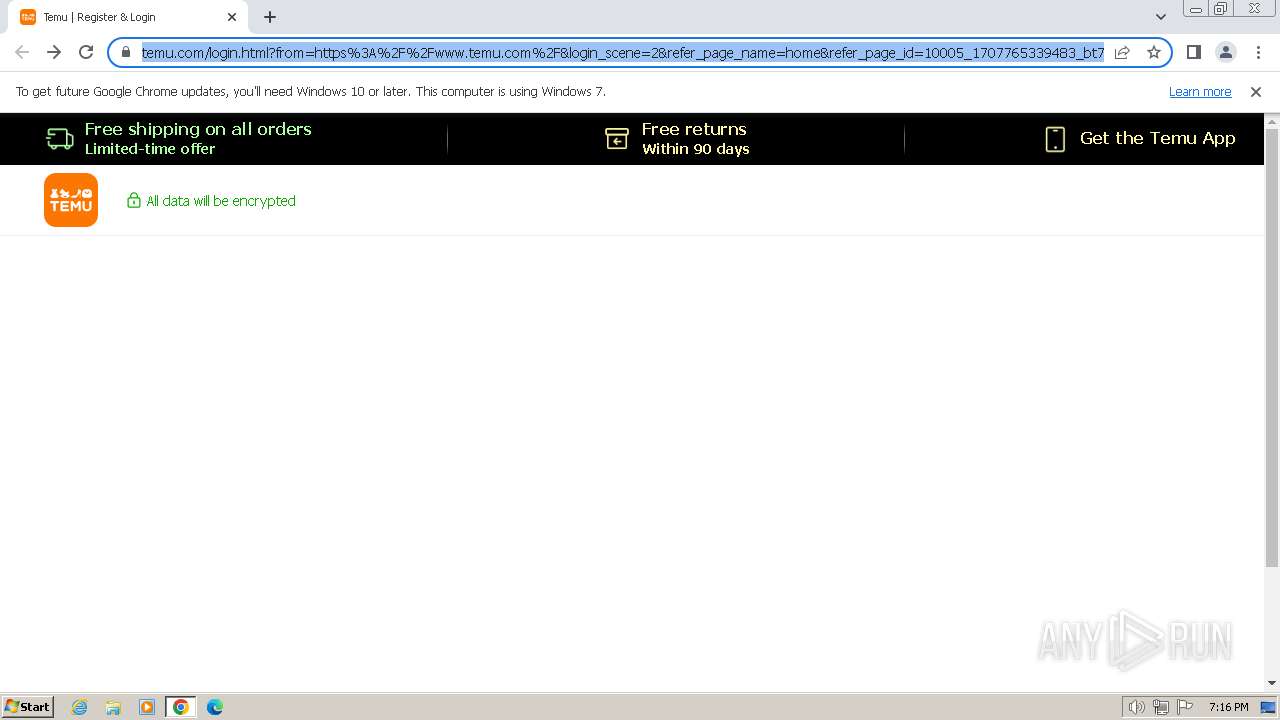Select the Temu | Register & Login tab
The height and width of the screenshot is (720, 1280).
pos(128,17)
